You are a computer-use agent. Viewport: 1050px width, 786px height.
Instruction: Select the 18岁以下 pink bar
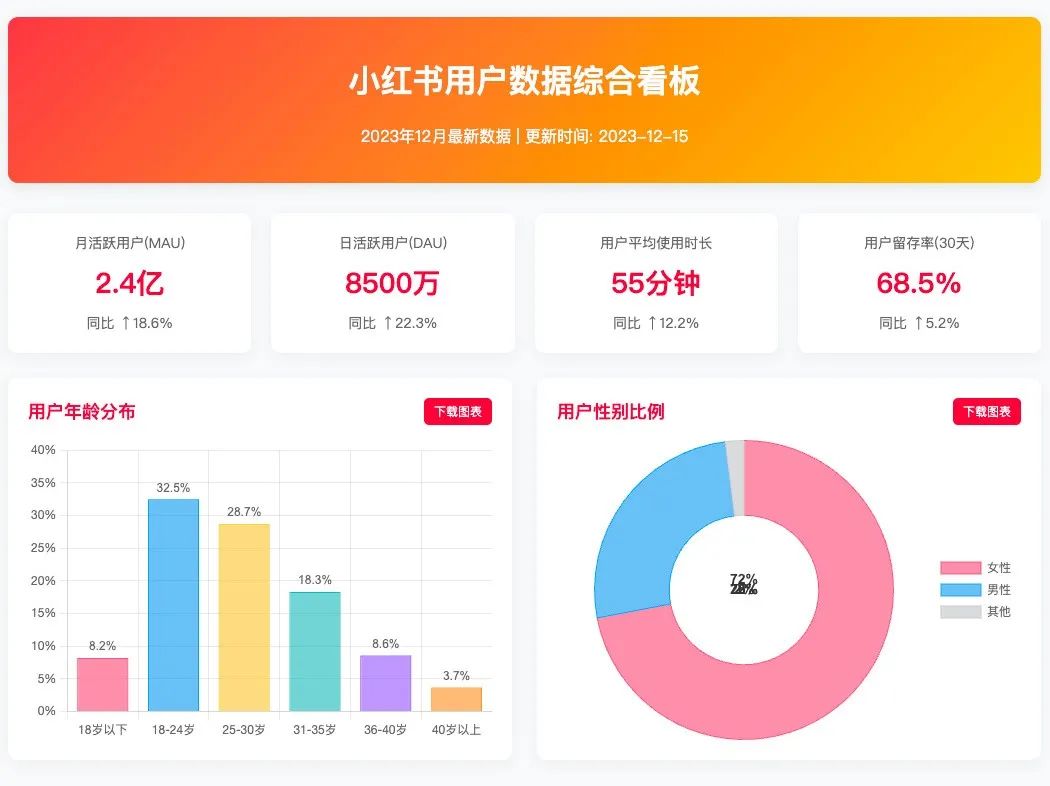tap(102, 684)
